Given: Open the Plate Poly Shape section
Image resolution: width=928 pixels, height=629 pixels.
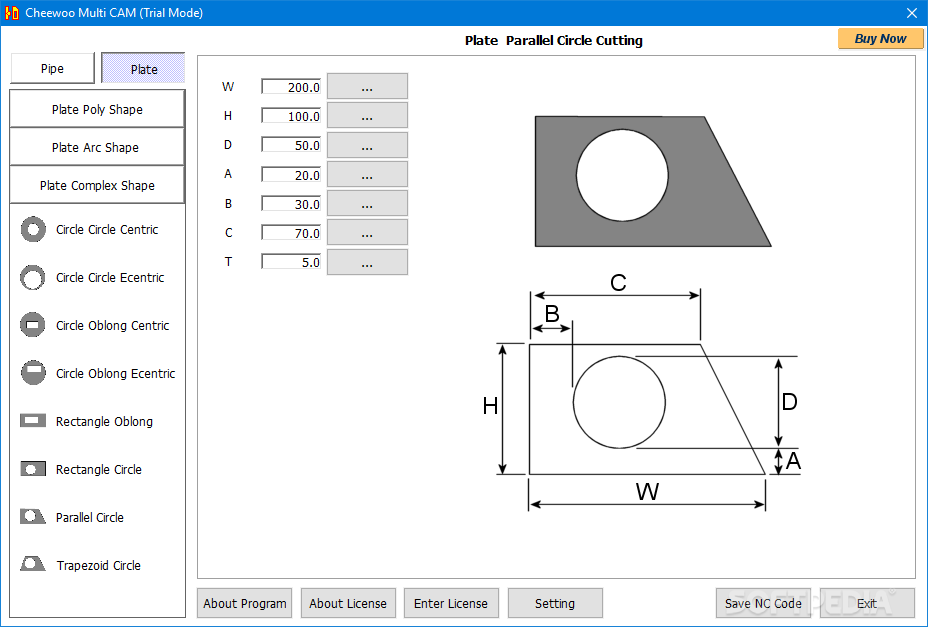Looking at the screenshot, I should (x=97, y=109).
